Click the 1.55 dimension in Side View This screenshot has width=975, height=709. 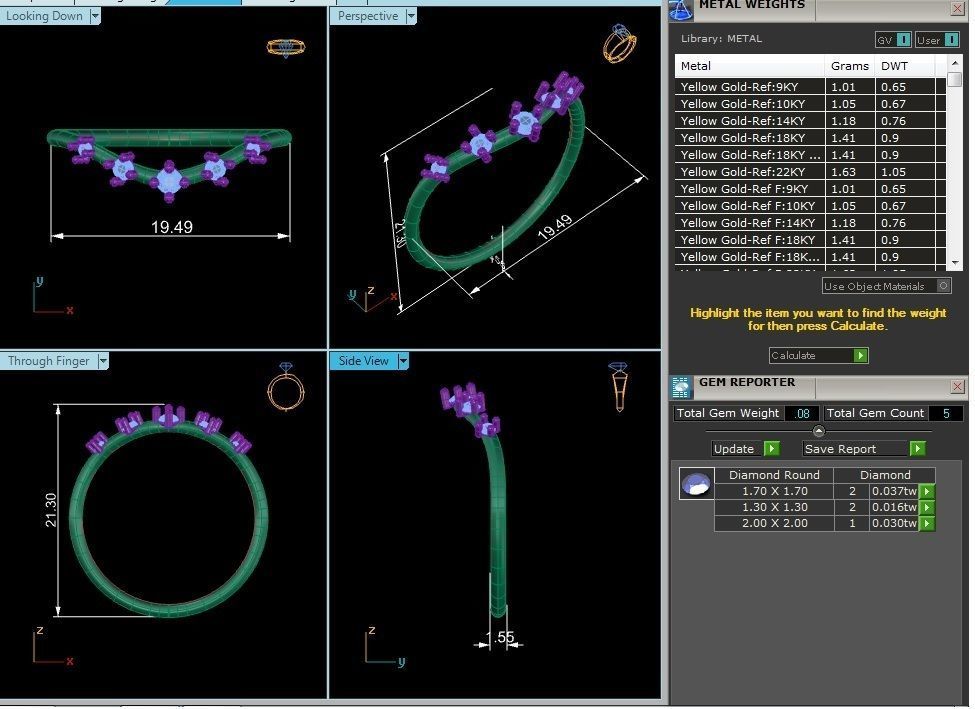click(500, 637)
